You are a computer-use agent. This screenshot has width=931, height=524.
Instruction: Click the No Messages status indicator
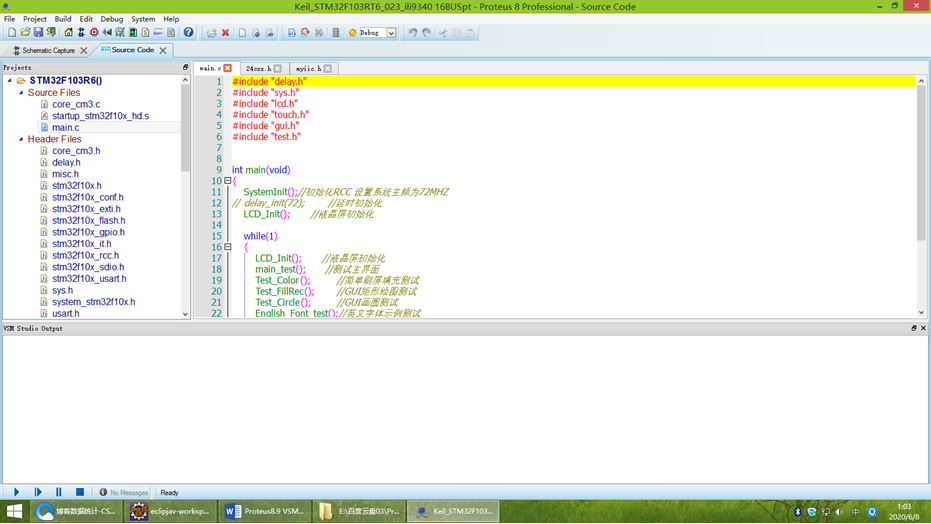point(124,493)
